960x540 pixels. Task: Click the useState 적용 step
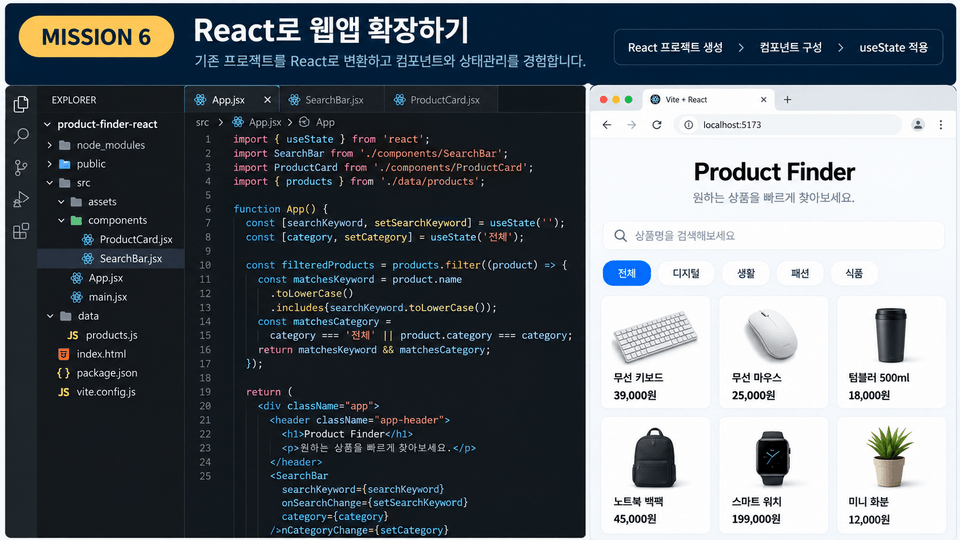pyautogui.click(x=893, y=48)
